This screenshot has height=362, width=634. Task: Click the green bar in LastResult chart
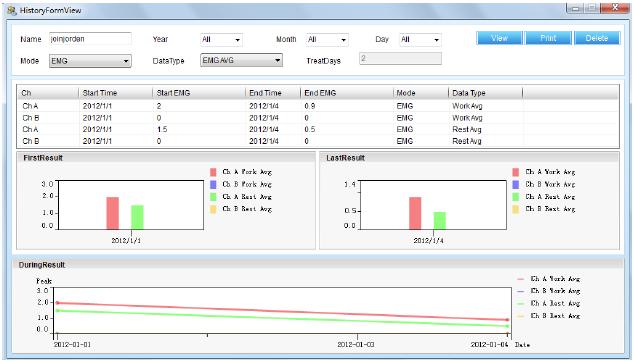coord(440,221)
